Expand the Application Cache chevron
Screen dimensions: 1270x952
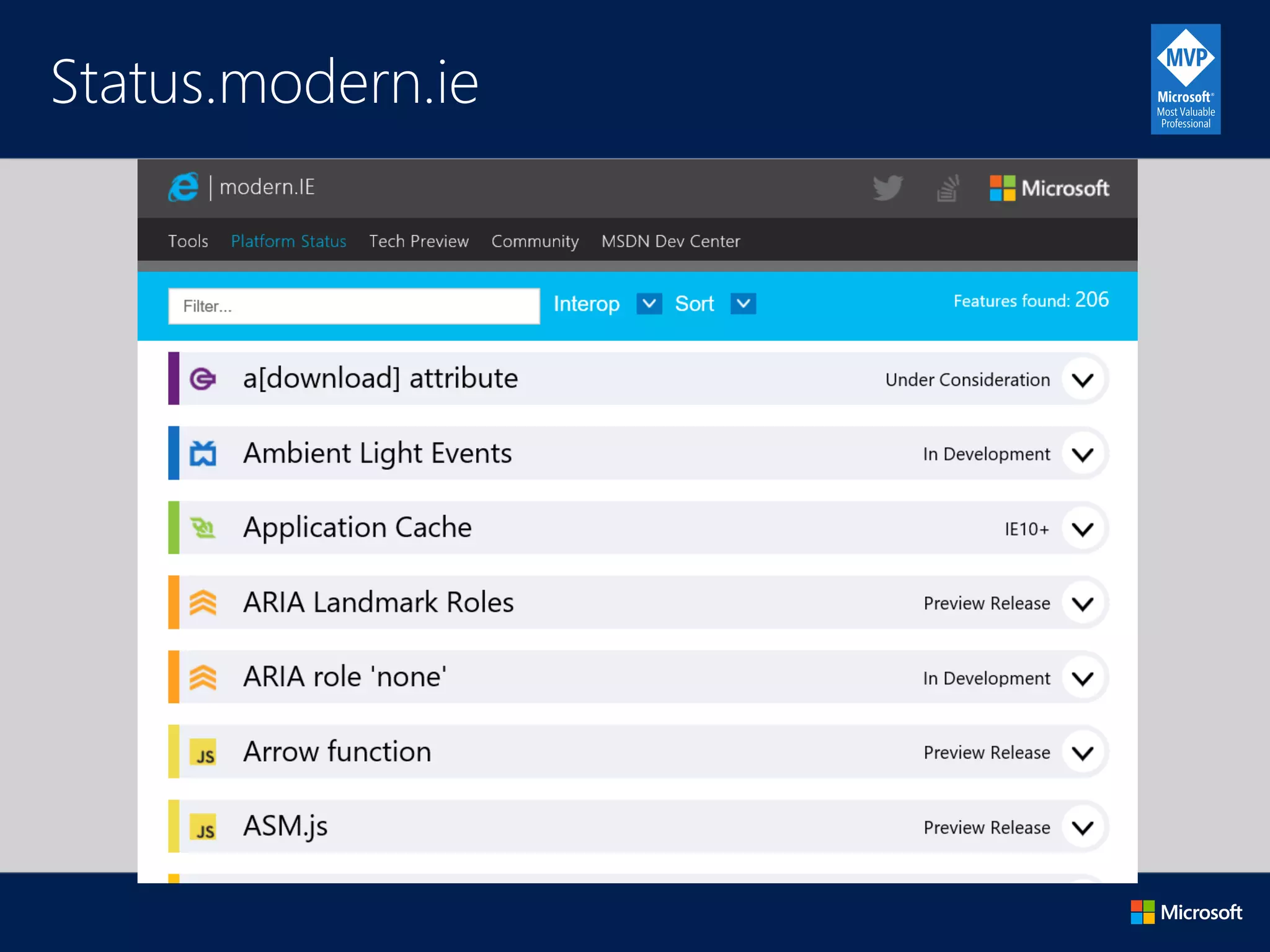click(1083, 529)
